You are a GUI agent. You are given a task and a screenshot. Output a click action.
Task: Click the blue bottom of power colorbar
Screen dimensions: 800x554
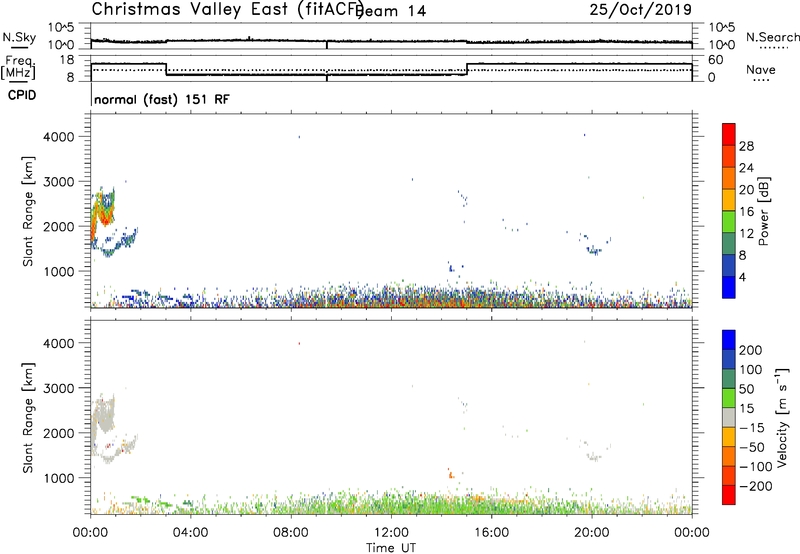click(729, 287)
